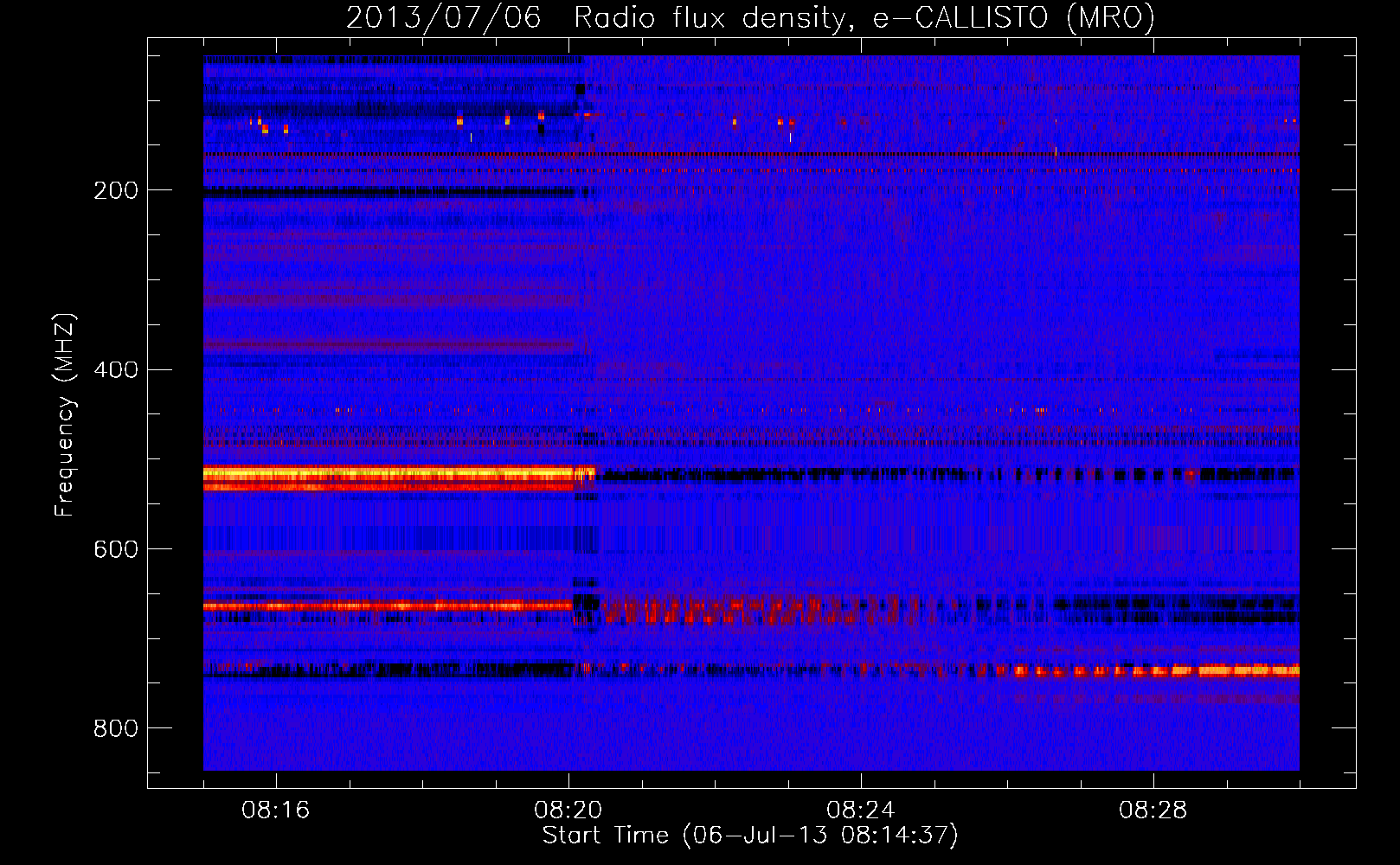
Task: Click the 800 frequency tick label
Action: pos(116,729)
